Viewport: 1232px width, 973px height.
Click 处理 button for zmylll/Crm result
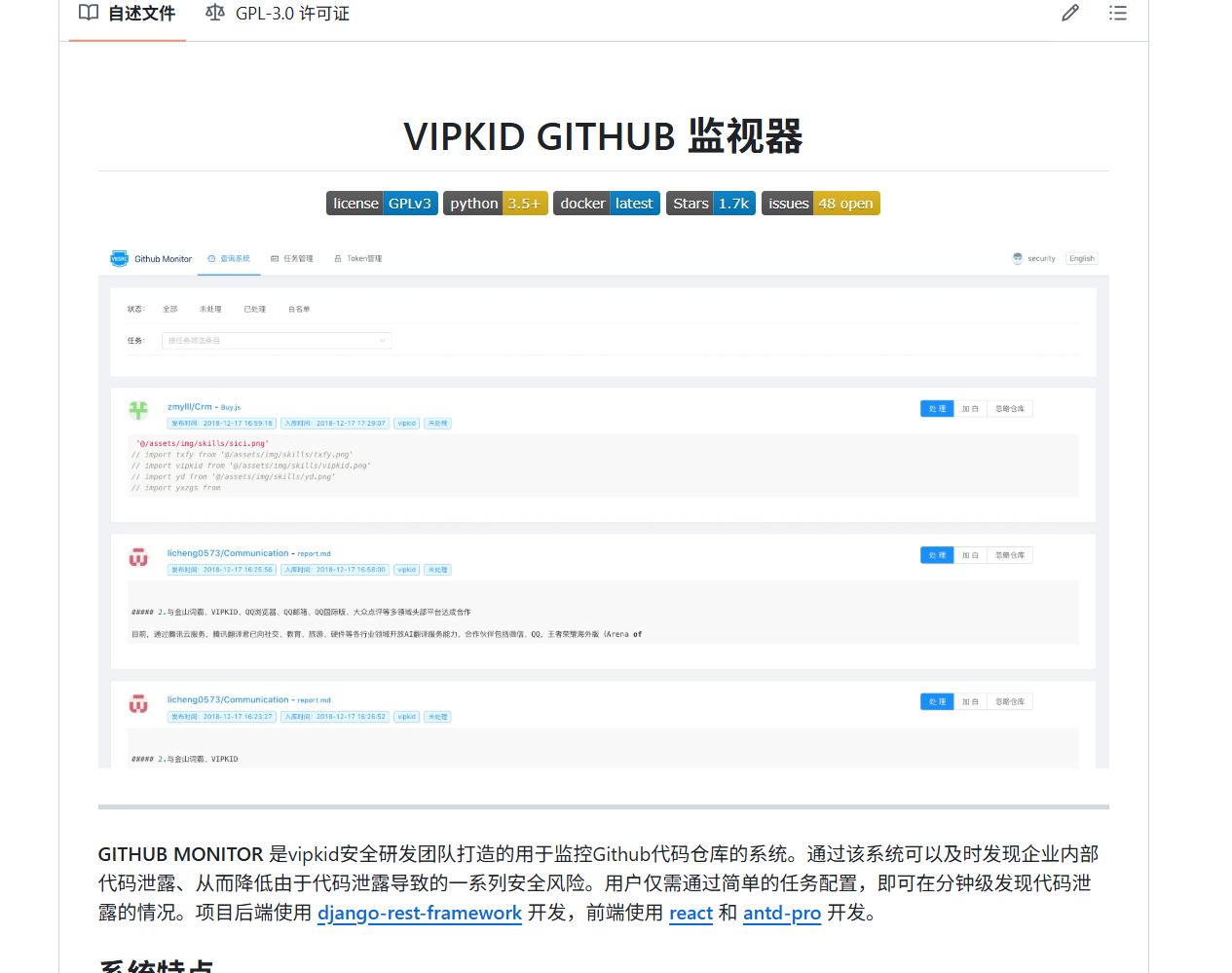click(x=937, y=409)
